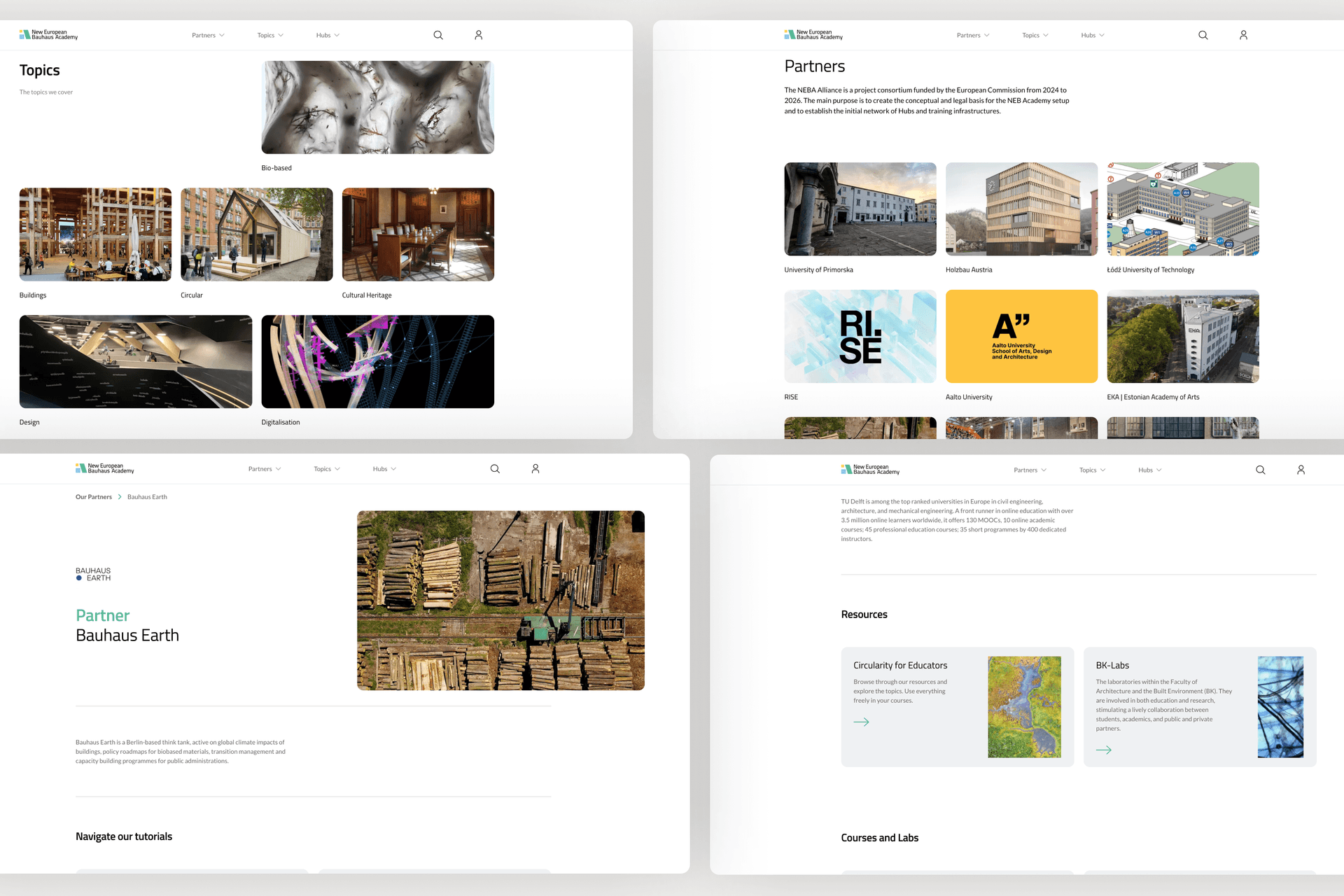Open the Partners menu in the Resources window

point(1030,470)
